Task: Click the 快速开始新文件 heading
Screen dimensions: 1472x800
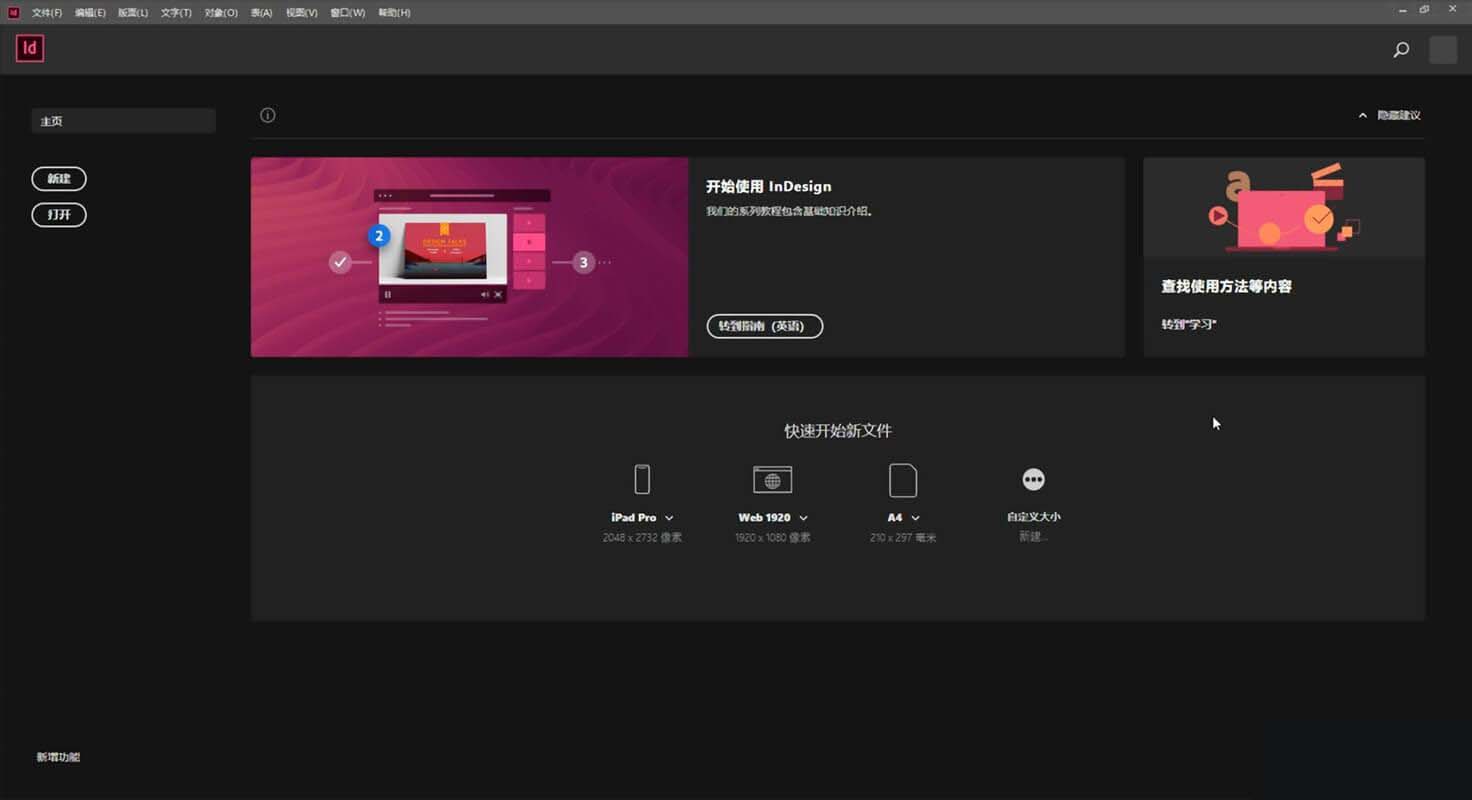Action: click(838, 431)
